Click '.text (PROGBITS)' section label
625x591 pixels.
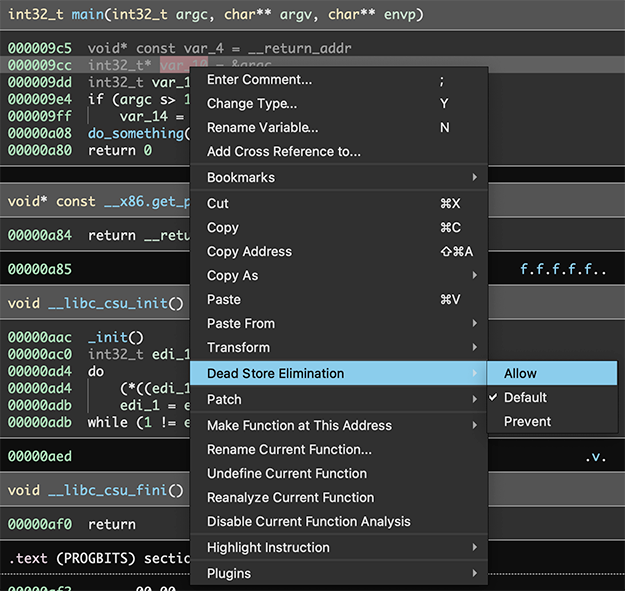tap(72, 558)
